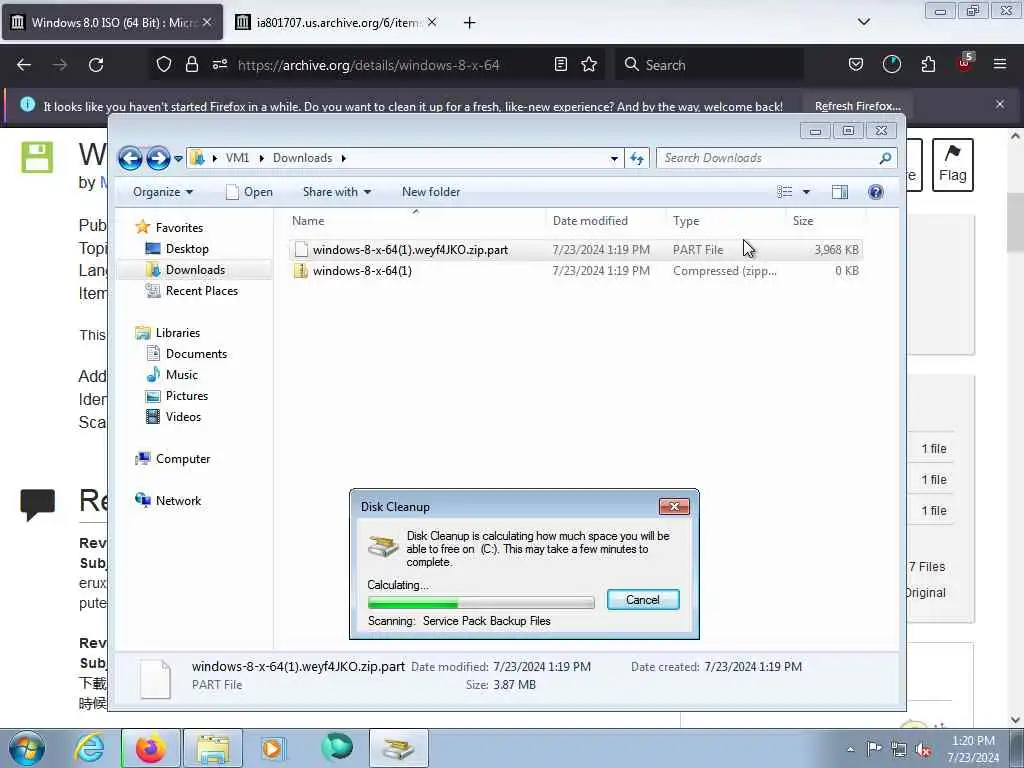Screen dimensions: 1024x768
Task: Flag this archive.org item
Action: point(952,165)
